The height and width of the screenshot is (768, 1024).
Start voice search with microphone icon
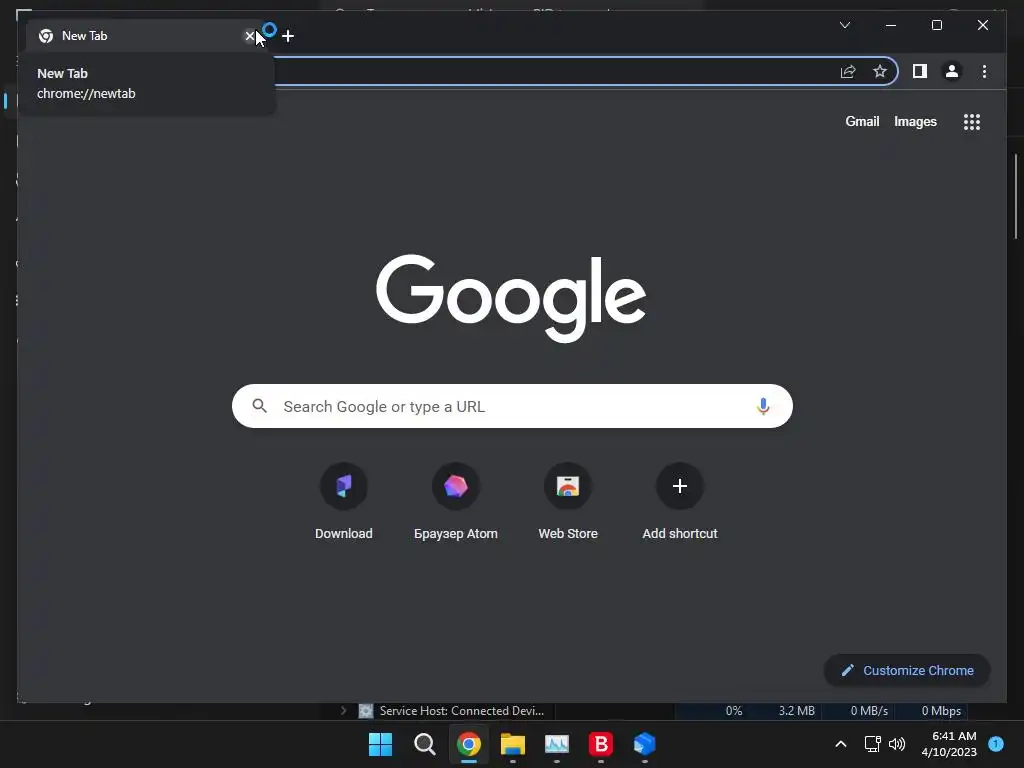point(763,406)
